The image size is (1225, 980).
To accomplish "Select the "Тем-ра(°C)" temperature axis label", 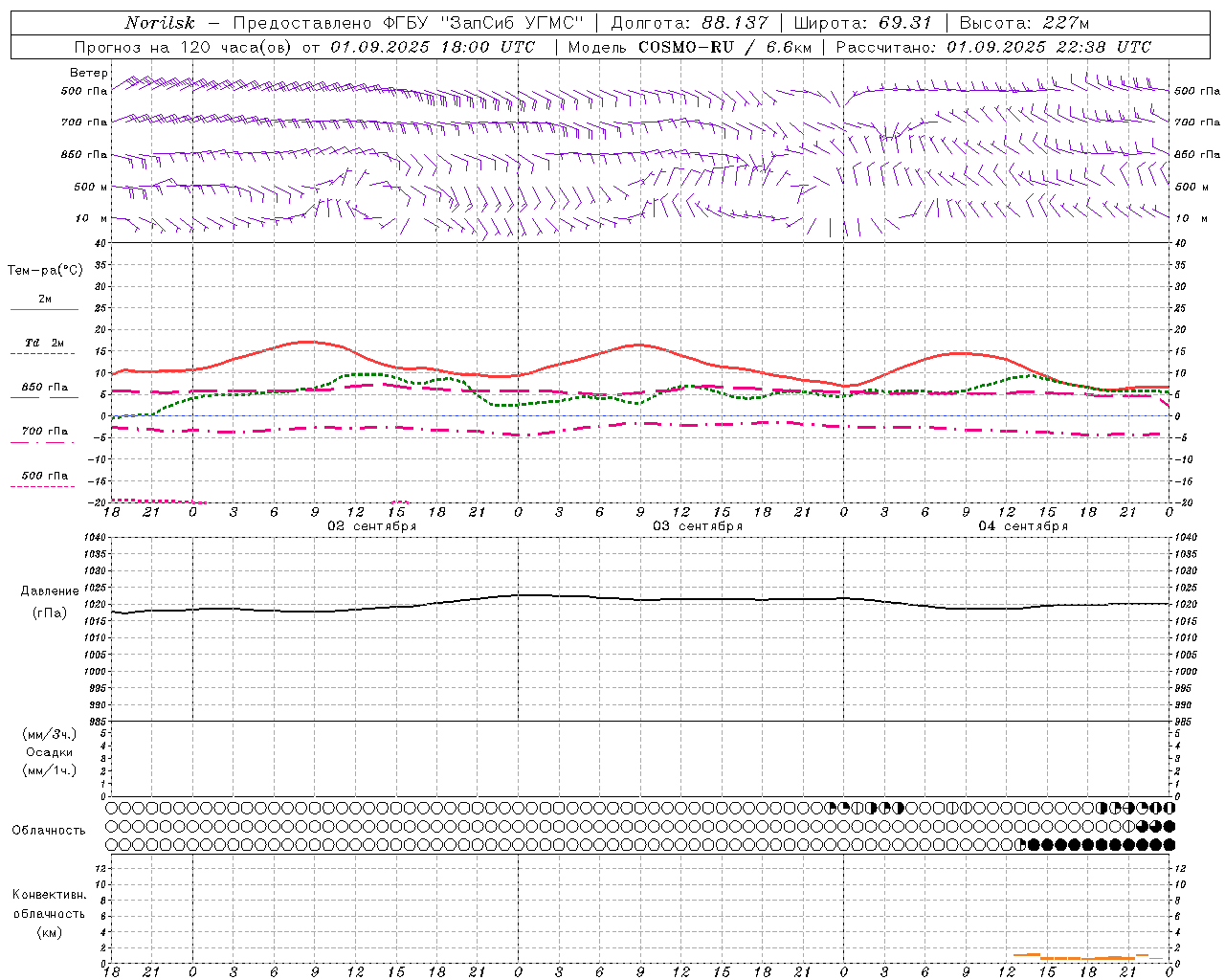I will pos(45,271).
